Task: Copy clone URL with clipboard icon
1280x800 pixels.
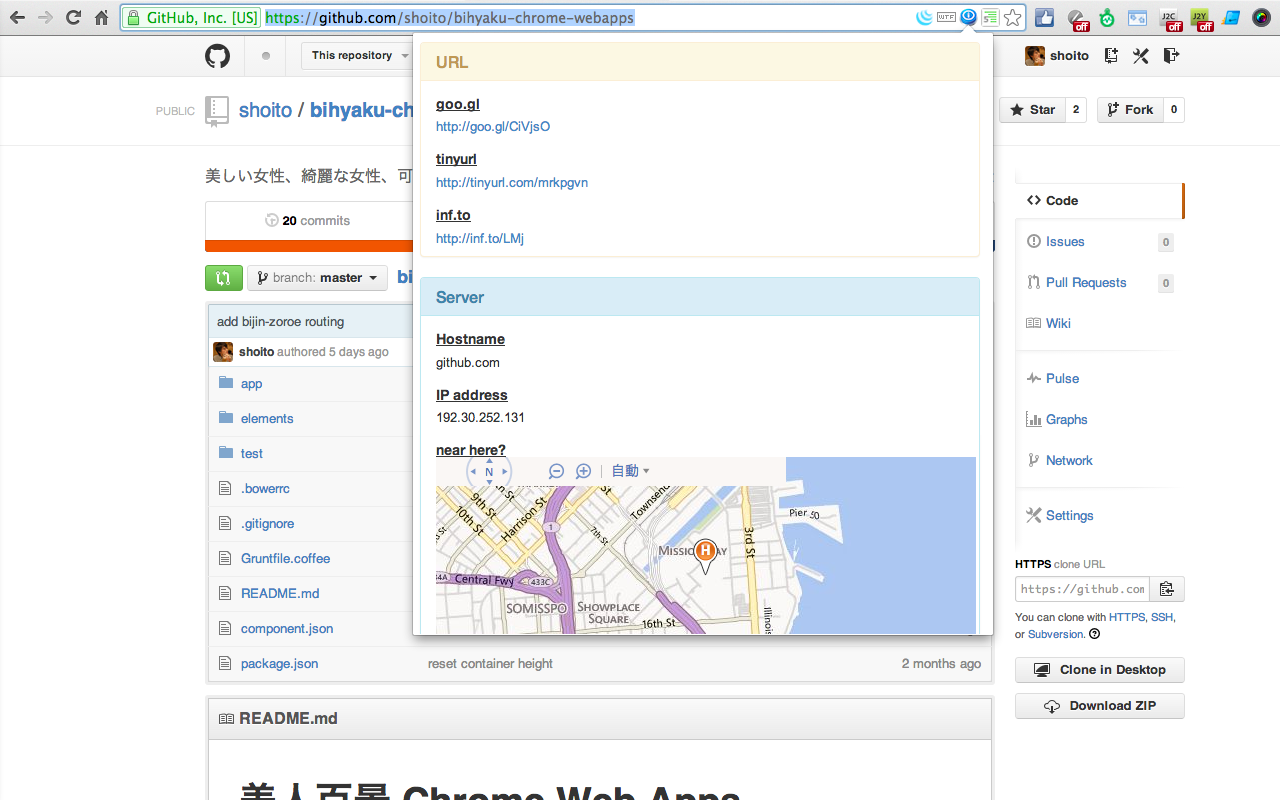Action: 1167,589
